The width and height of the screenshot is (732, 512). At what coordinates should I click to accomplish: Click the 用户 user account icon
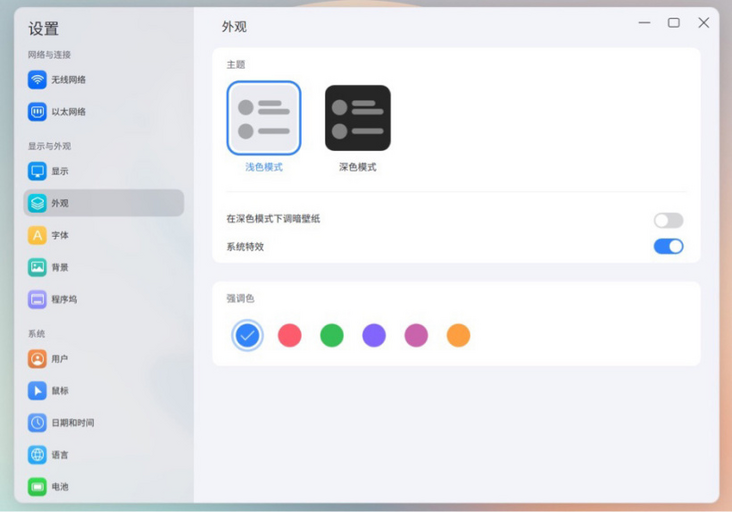tap(37, 359)
